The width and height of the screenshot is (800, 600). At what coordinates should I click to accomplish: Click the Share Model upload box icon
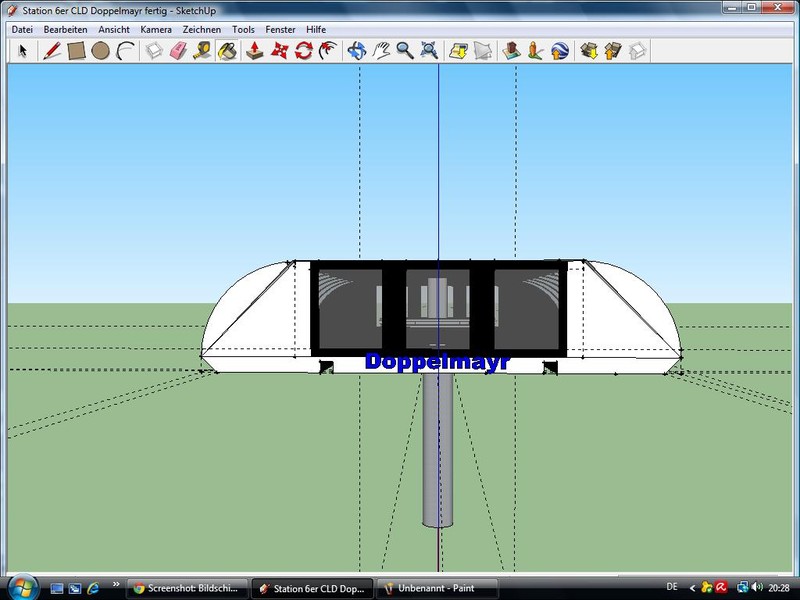pos(613,51)
